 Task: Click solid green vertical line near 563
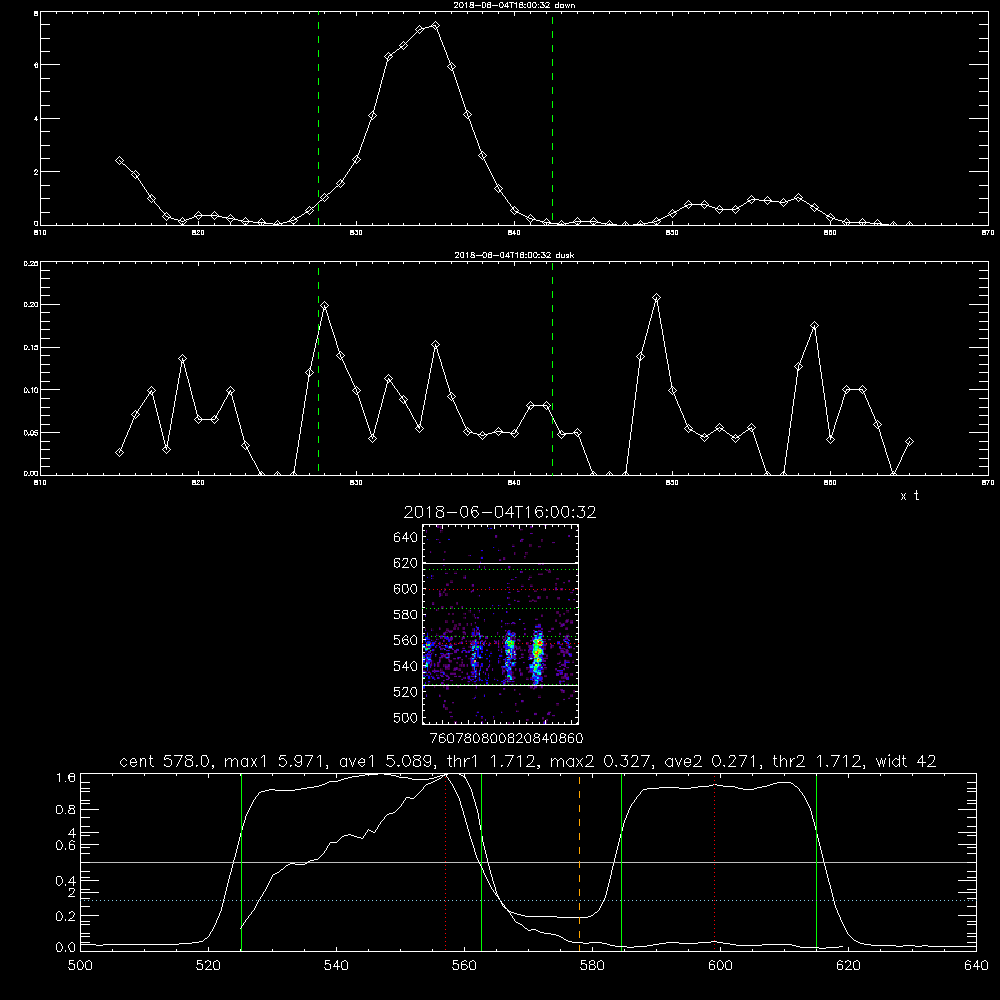coord(482,861)
